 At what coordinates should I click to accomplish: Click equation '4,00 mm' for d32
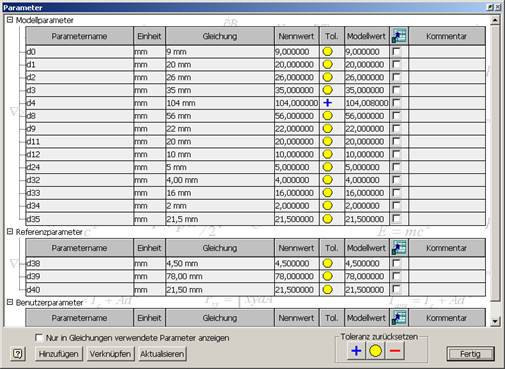(220, 180)
